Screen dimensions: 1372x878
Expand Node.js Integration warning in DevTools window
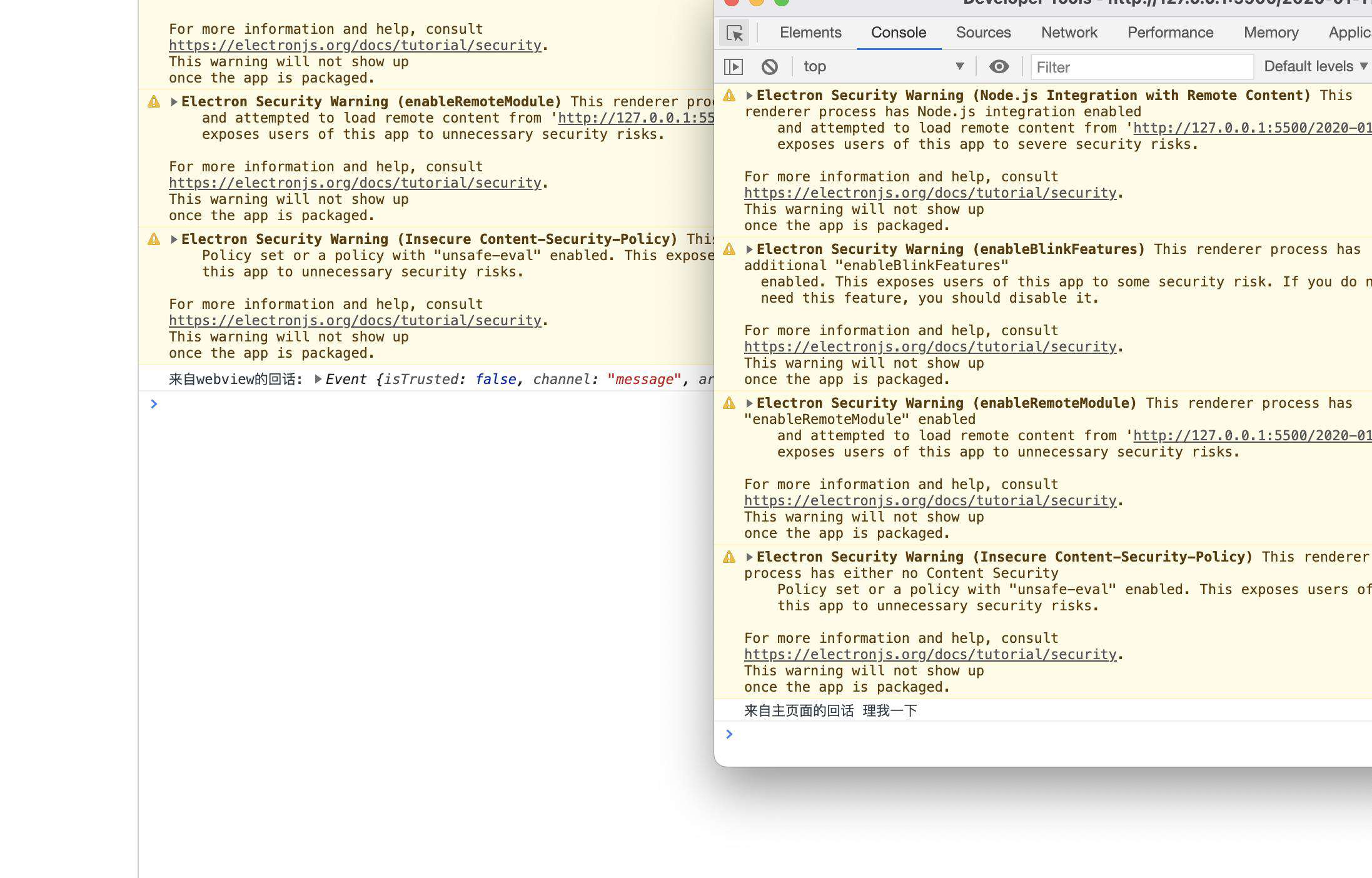tap(749, 96)
